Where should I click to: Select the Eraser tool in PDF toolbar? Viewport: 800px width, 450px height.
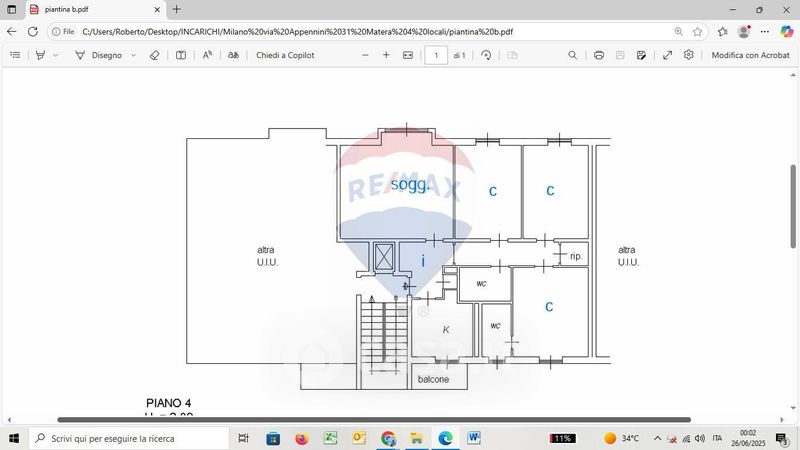(x=154, y=55)
